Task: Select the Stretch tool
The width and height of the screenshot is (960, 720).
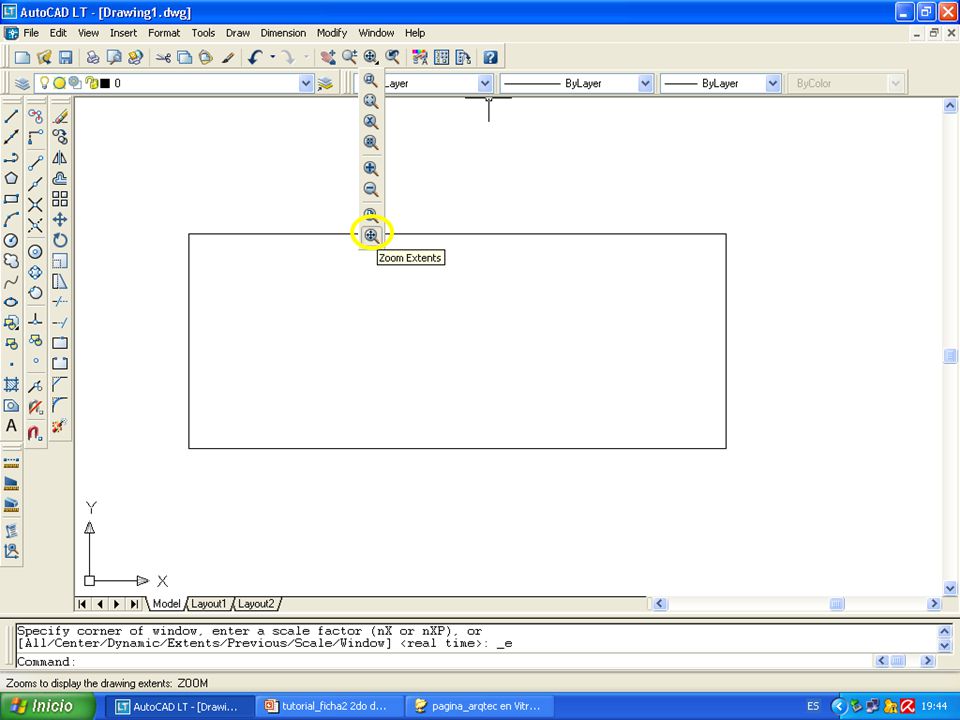Action: [60, 282]
